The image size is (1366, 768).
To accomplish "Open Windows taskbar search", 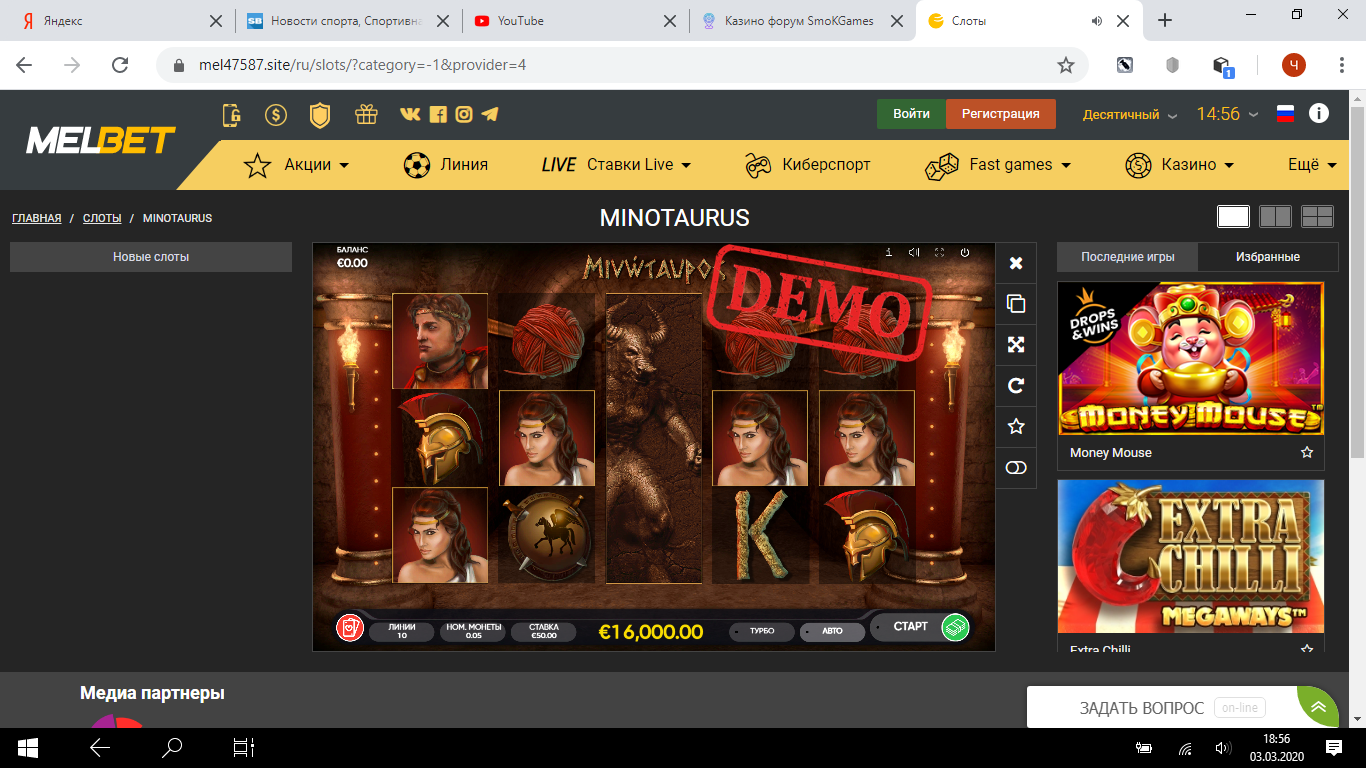I will pyautogui.click(x=173, y=748).
